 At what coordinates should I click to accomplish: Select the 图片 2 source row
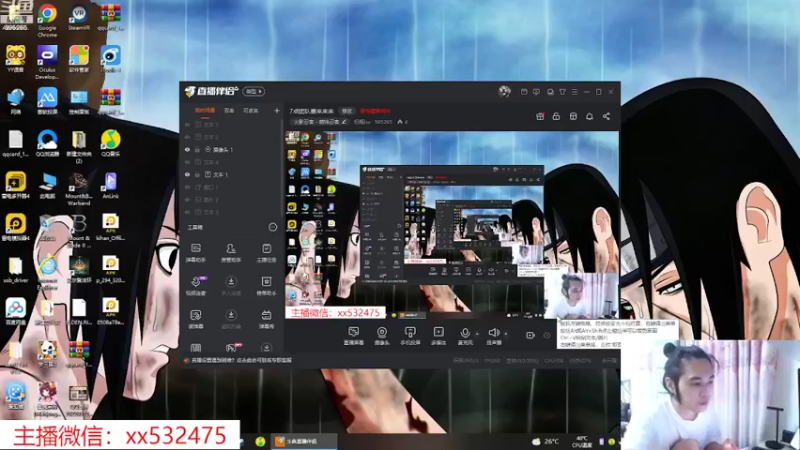[232, 199]
